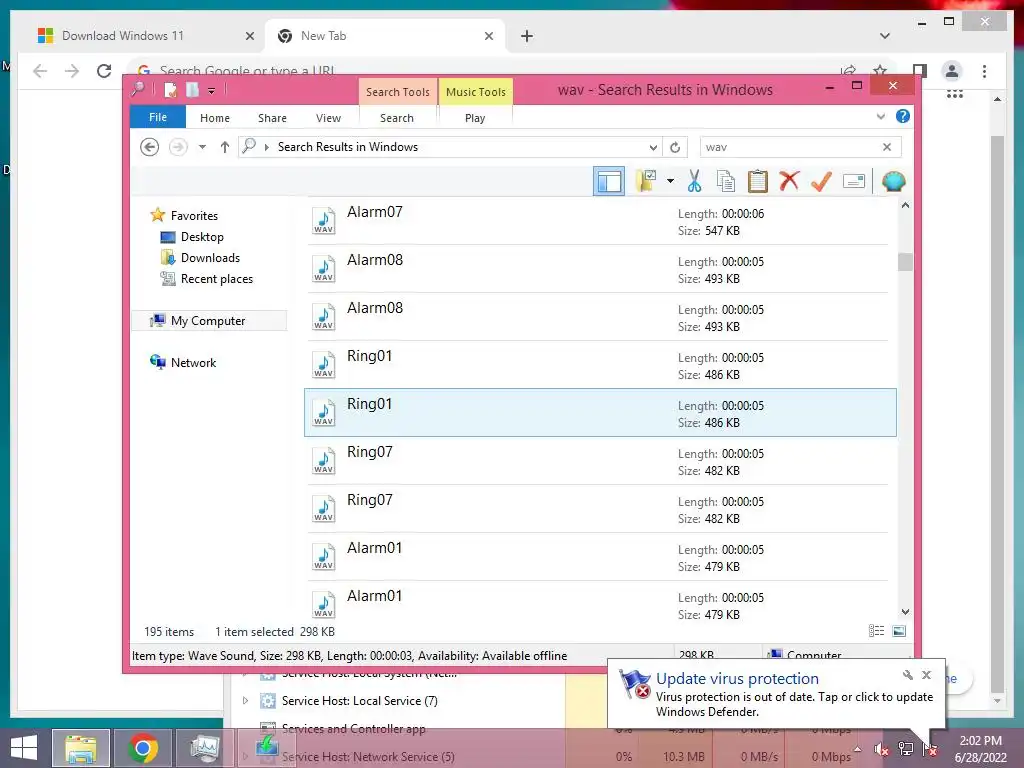Open Recent places in the sidebar
Image resolution: width=1024 pixels, height=768 pixels.
pos(217,278)
